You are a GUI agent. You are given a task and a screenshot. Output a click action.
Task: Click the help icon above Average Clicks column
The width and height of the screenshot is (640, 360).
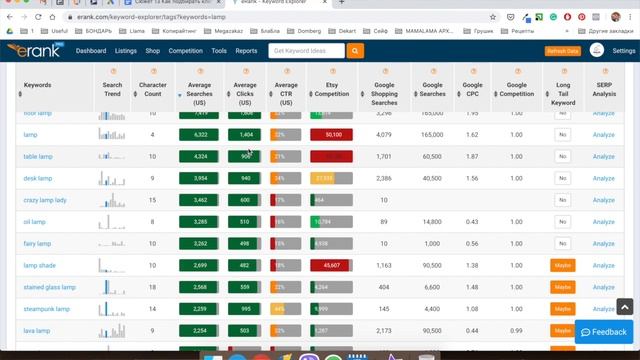click(x=246, y=71)
